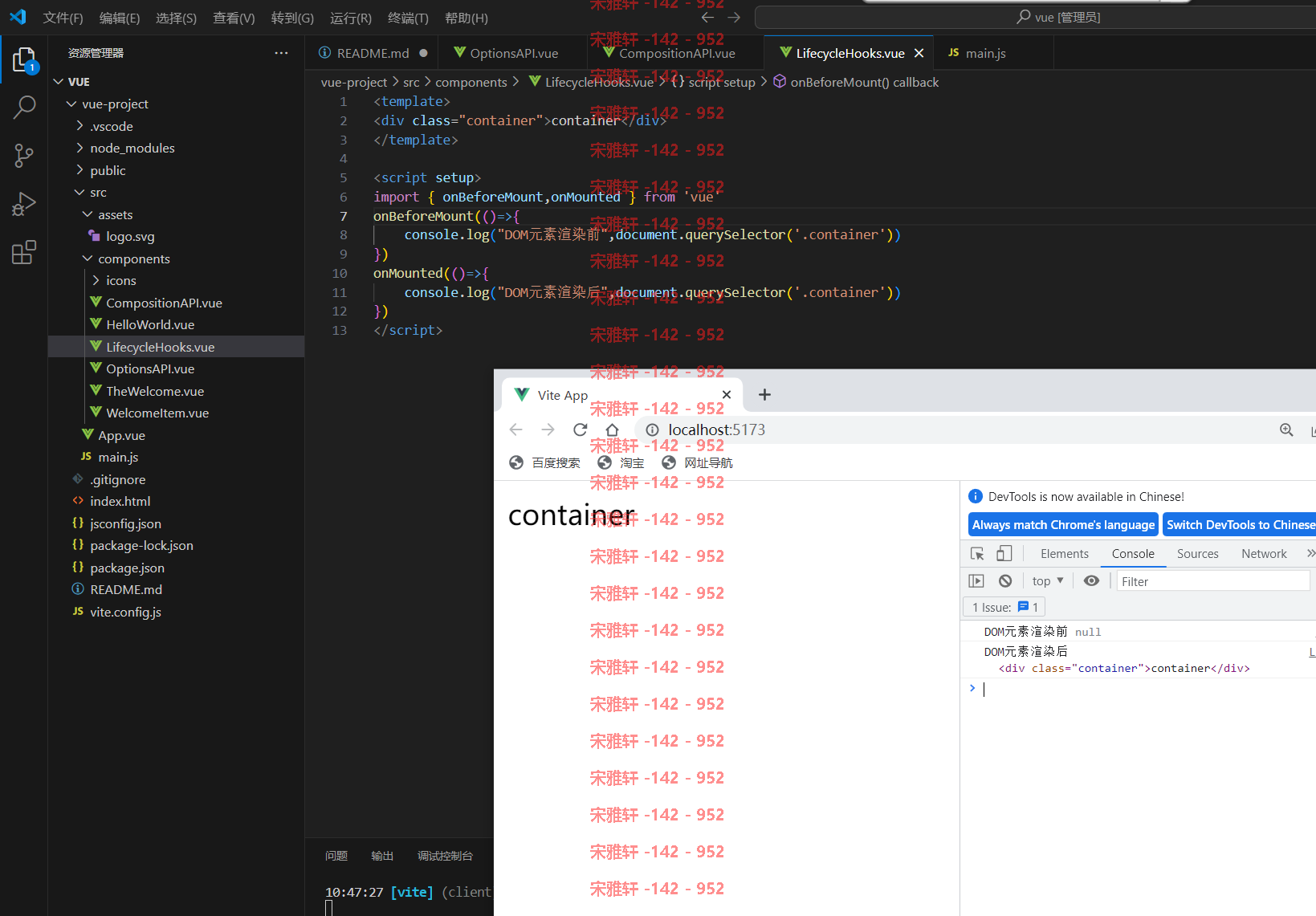Activate DevTools inspect element picker
The width and height of the screenshot is (1316, 916).
(977, 553)
